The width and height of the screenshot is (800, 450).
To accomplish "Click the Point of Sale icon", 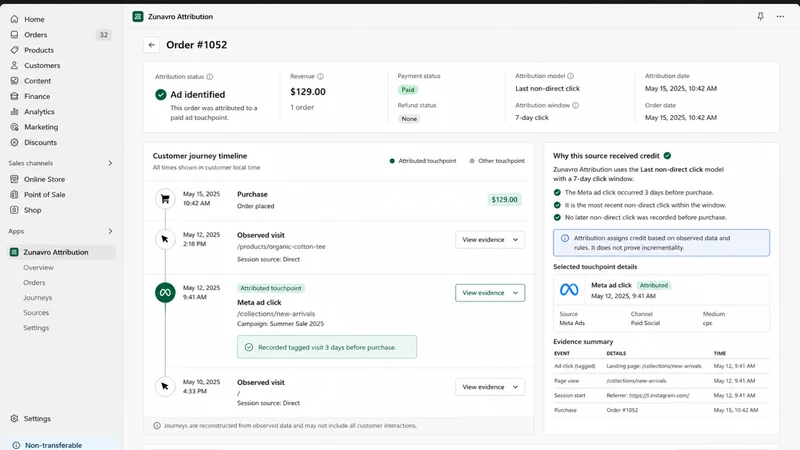I will click(14, 194).
